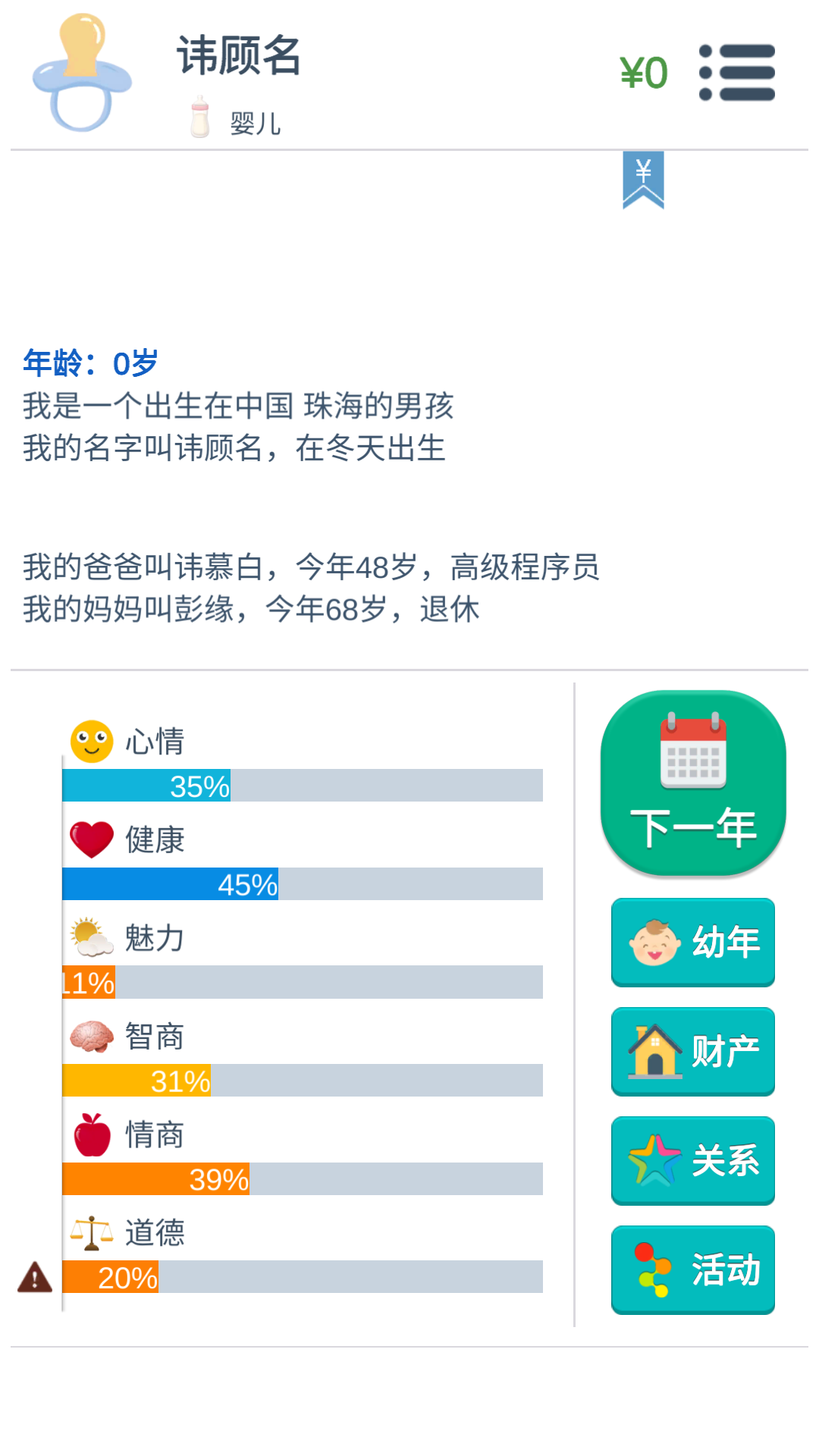Click the blue yen bookmark ribbon
819x1456 pixels.
pyautogui.click(x=643, y=180)
